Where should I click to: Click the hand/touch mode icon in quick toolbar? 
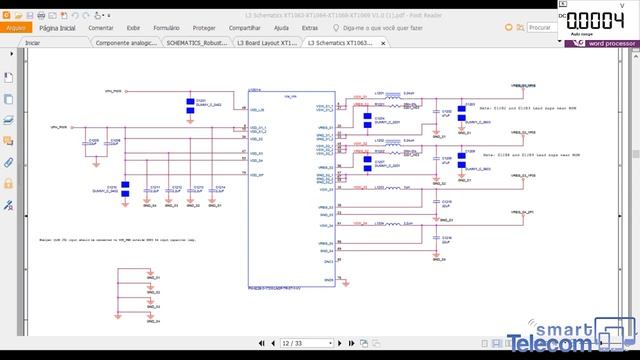[98, 16]
